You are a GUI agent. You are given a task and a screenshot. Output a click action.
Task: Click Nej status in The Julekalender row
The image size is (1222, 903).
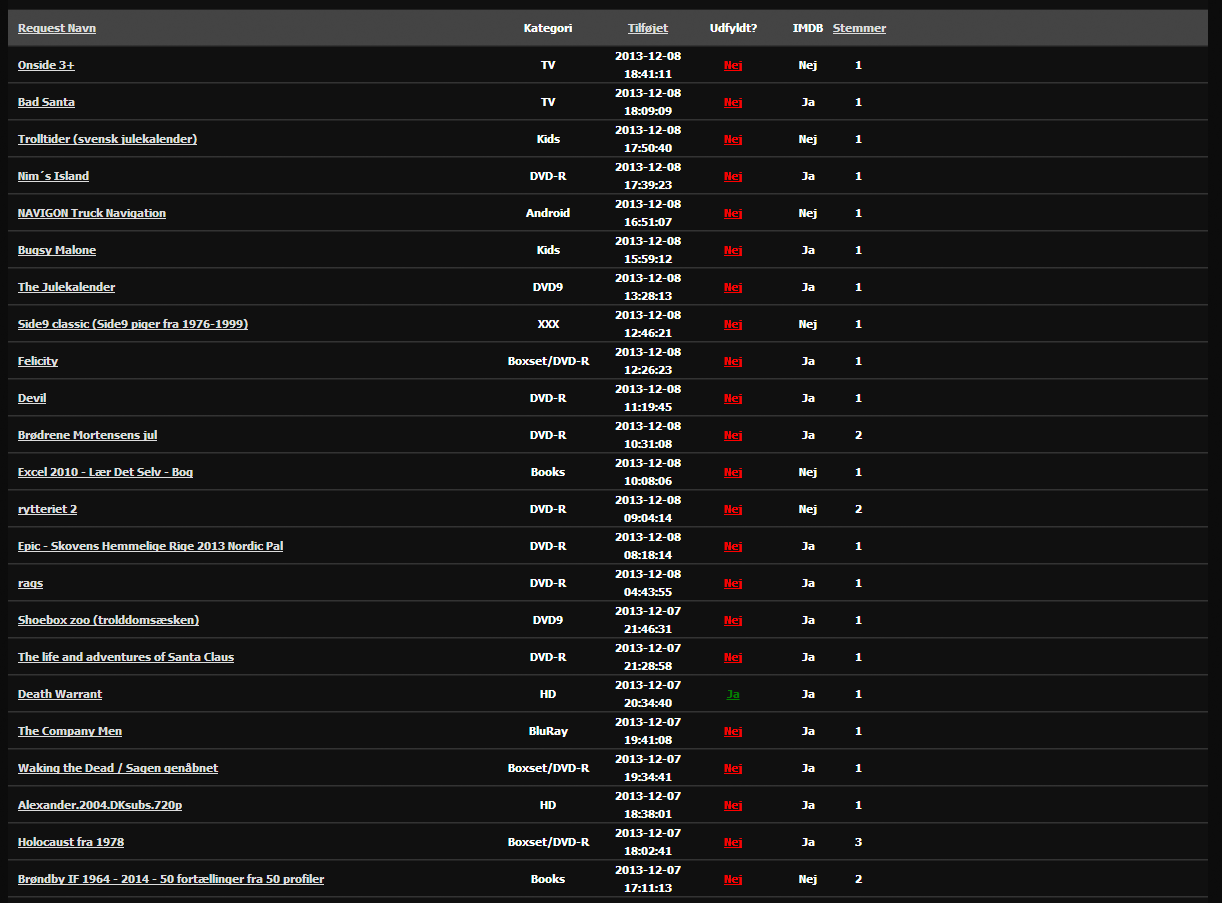coord(733,287)
